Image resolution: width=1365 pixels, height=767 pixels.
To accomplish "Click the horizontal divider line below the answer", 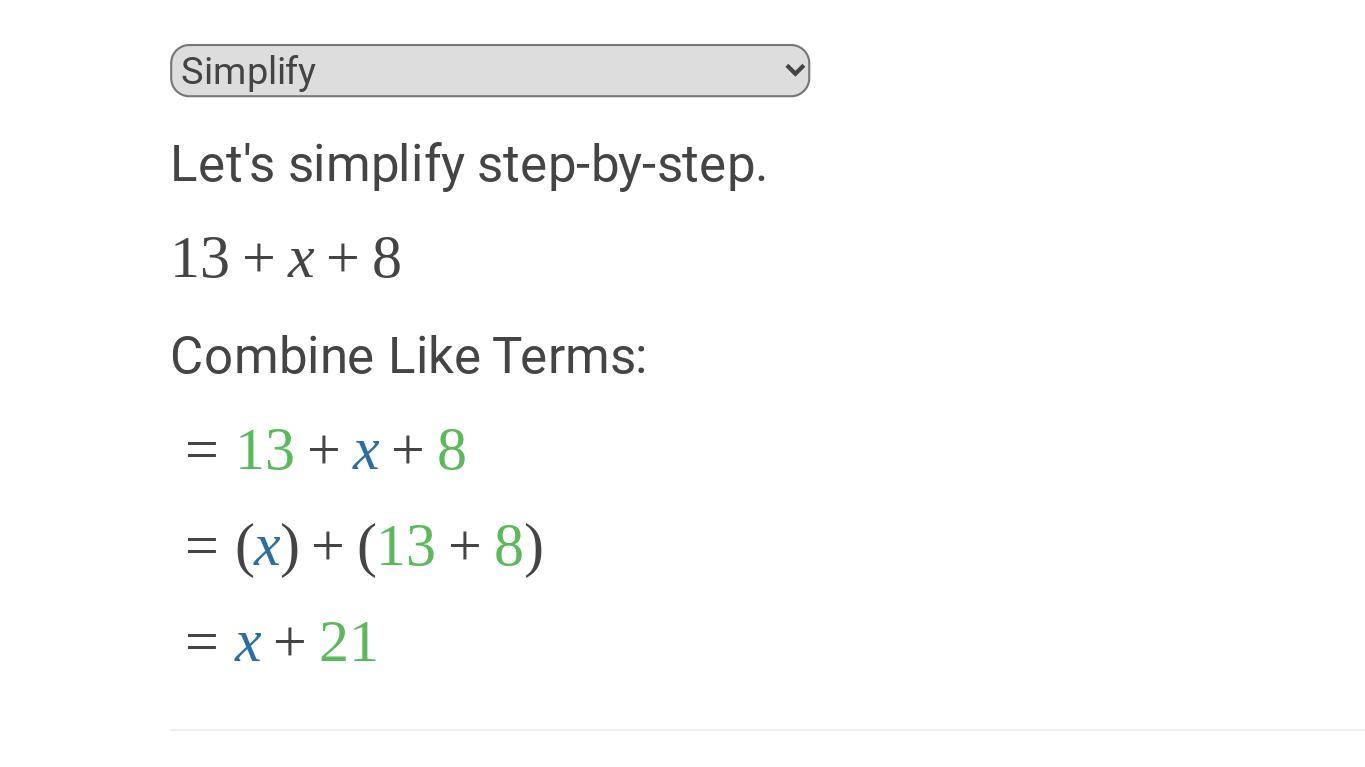I will (x=768, y=730).
